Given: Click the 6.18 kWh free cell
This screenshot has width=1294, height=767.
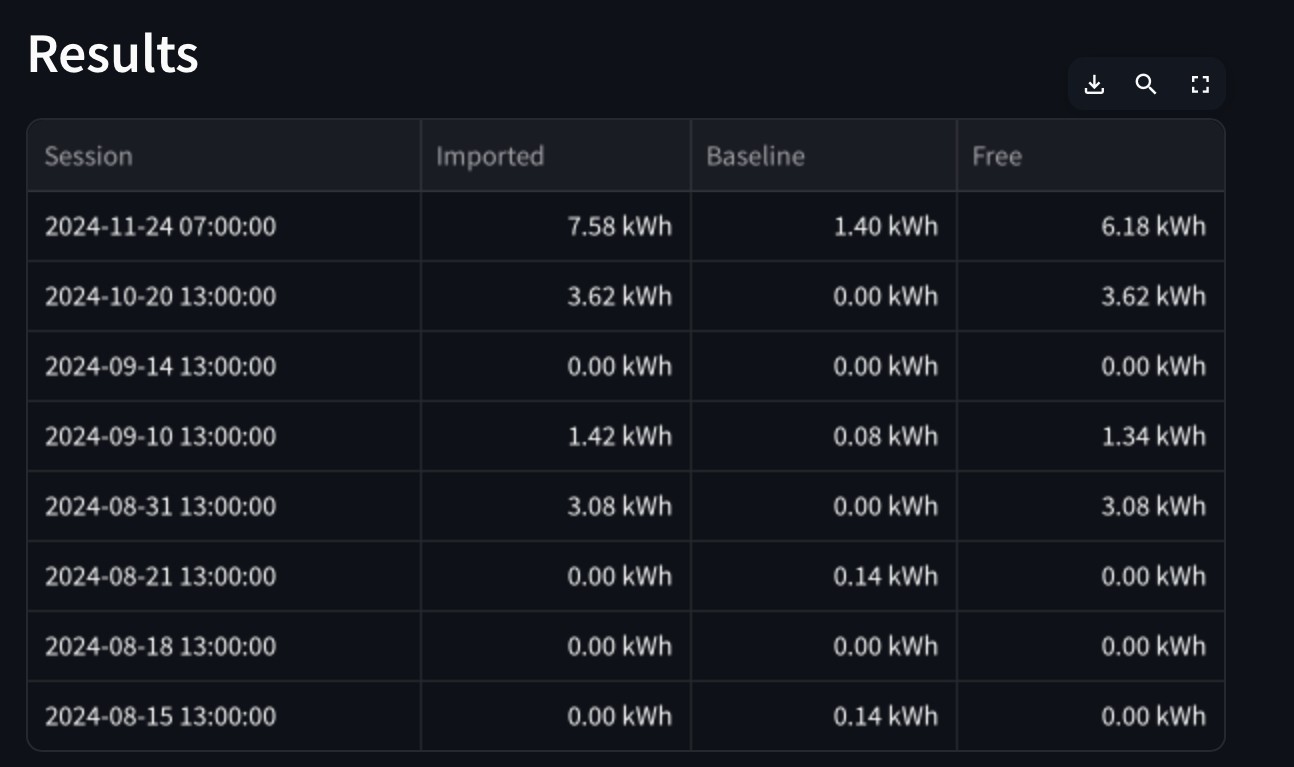Looking at the screenshot, I should 1090,226.
